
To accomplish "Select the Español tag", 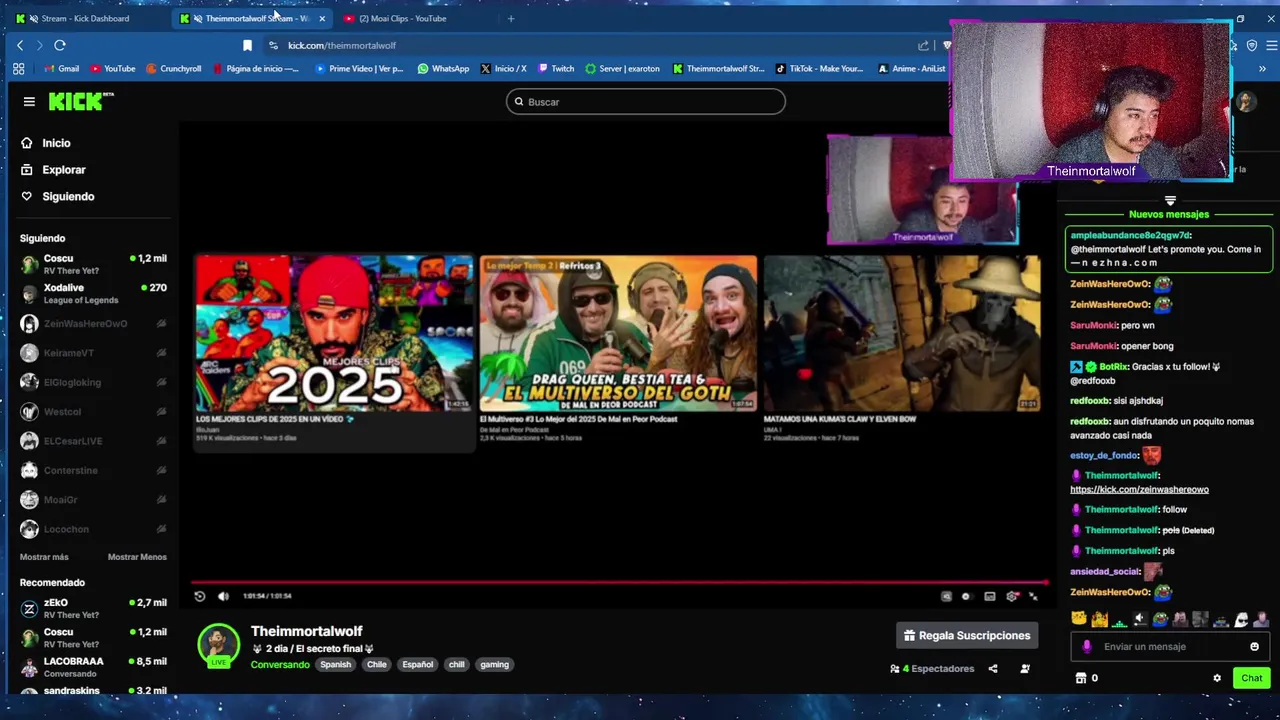I will coord(417,665).
